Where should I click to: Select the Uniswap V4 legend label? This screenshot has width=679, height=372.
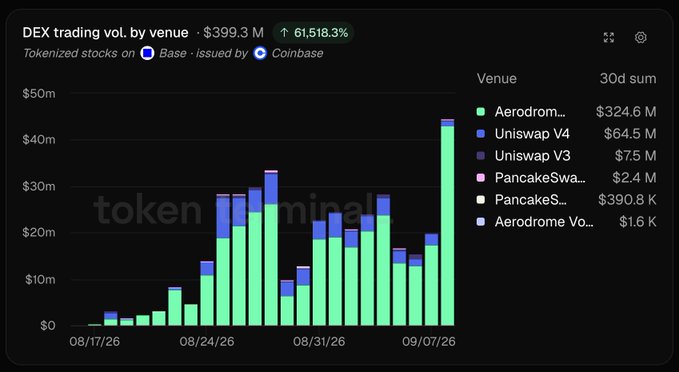click(532, 134)
